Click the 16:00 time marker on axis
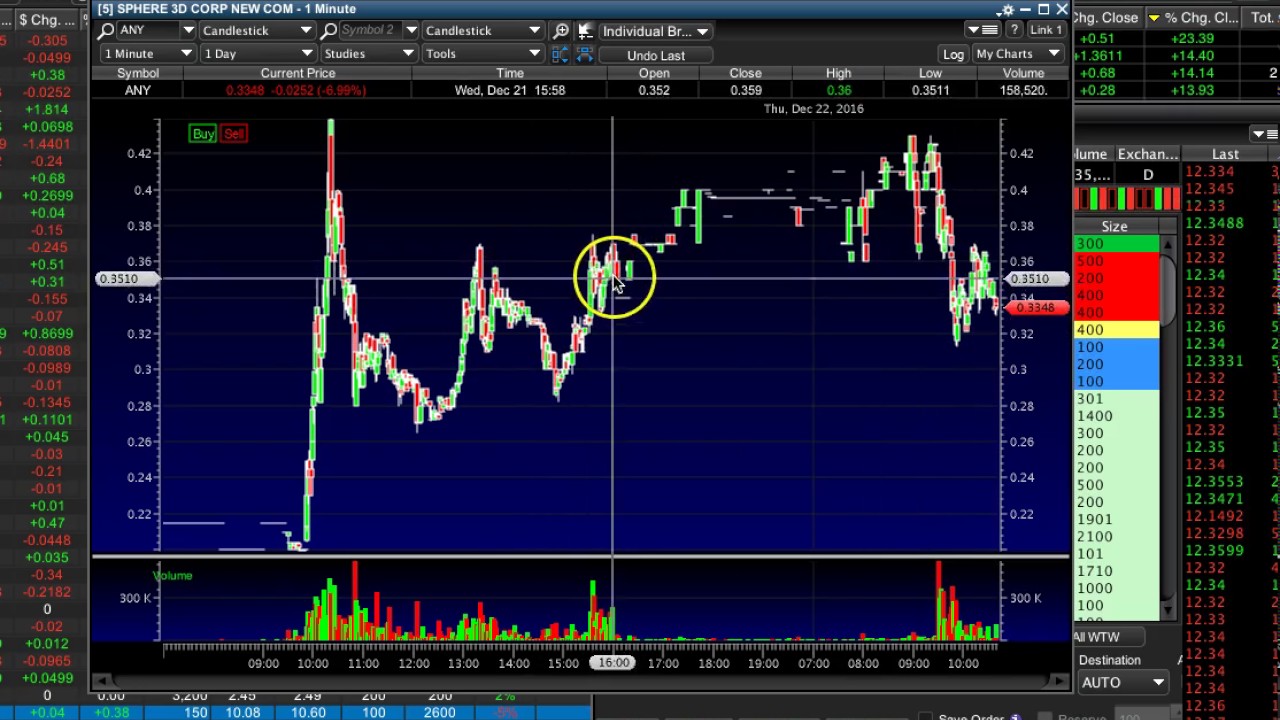Viewport: 1280px width, 720px height. point(614,663)
